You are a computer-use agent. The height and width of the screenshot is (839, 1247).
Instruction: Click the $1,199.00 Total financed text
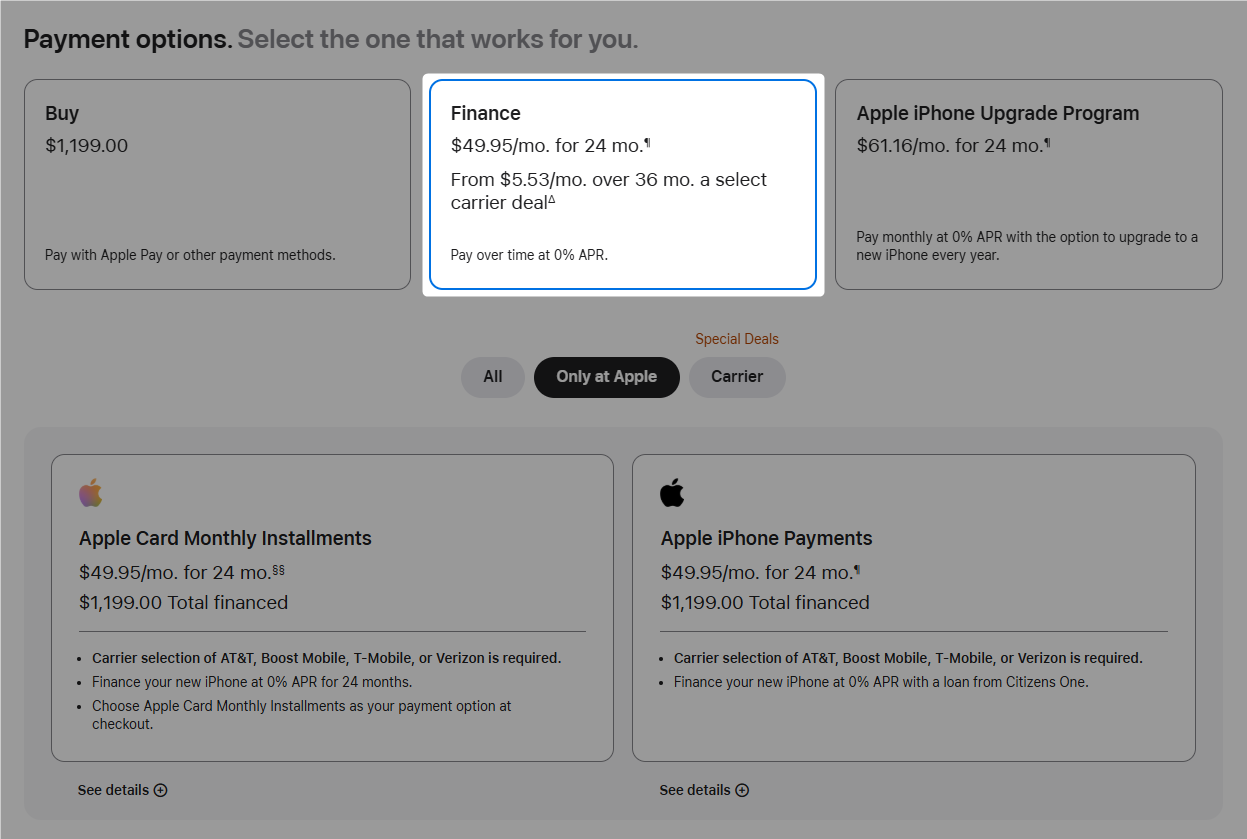tap(183, 602)
